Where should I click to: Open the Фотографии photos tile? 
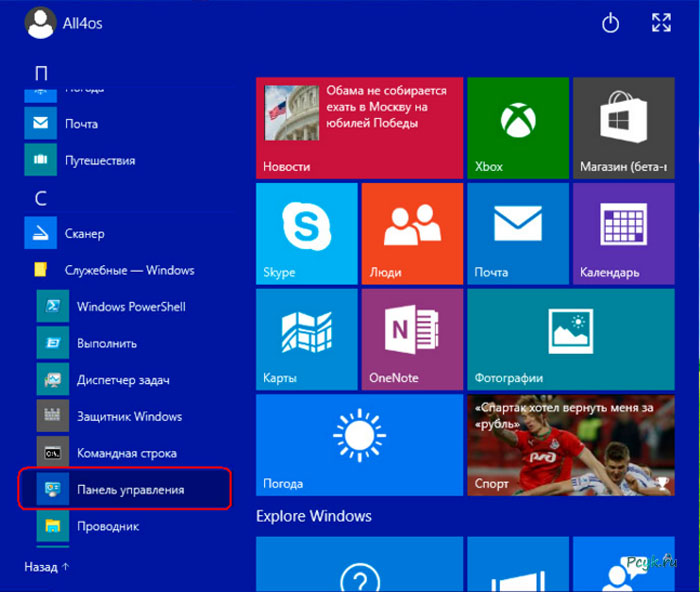pos(571,339)
